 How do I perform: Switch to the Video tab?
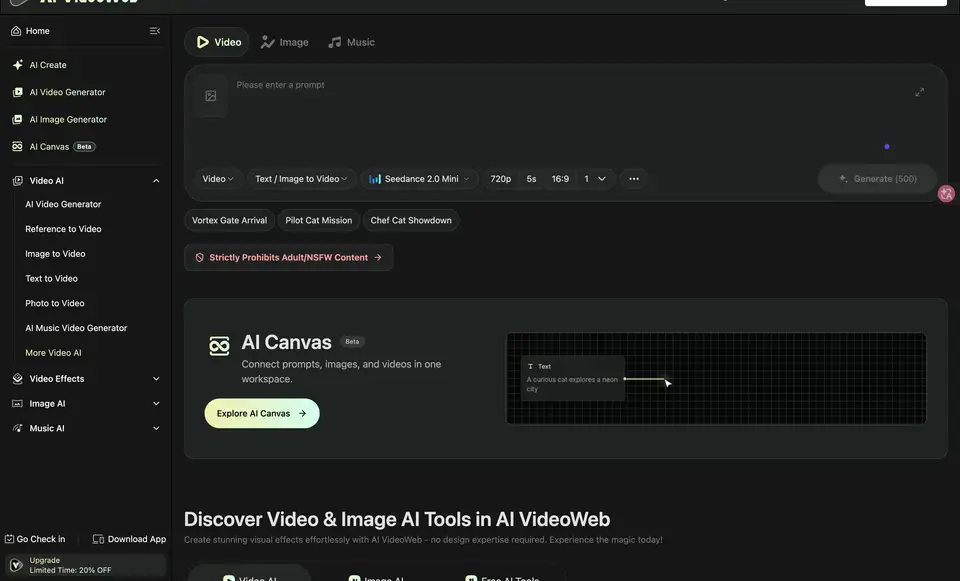click(217, 42)
